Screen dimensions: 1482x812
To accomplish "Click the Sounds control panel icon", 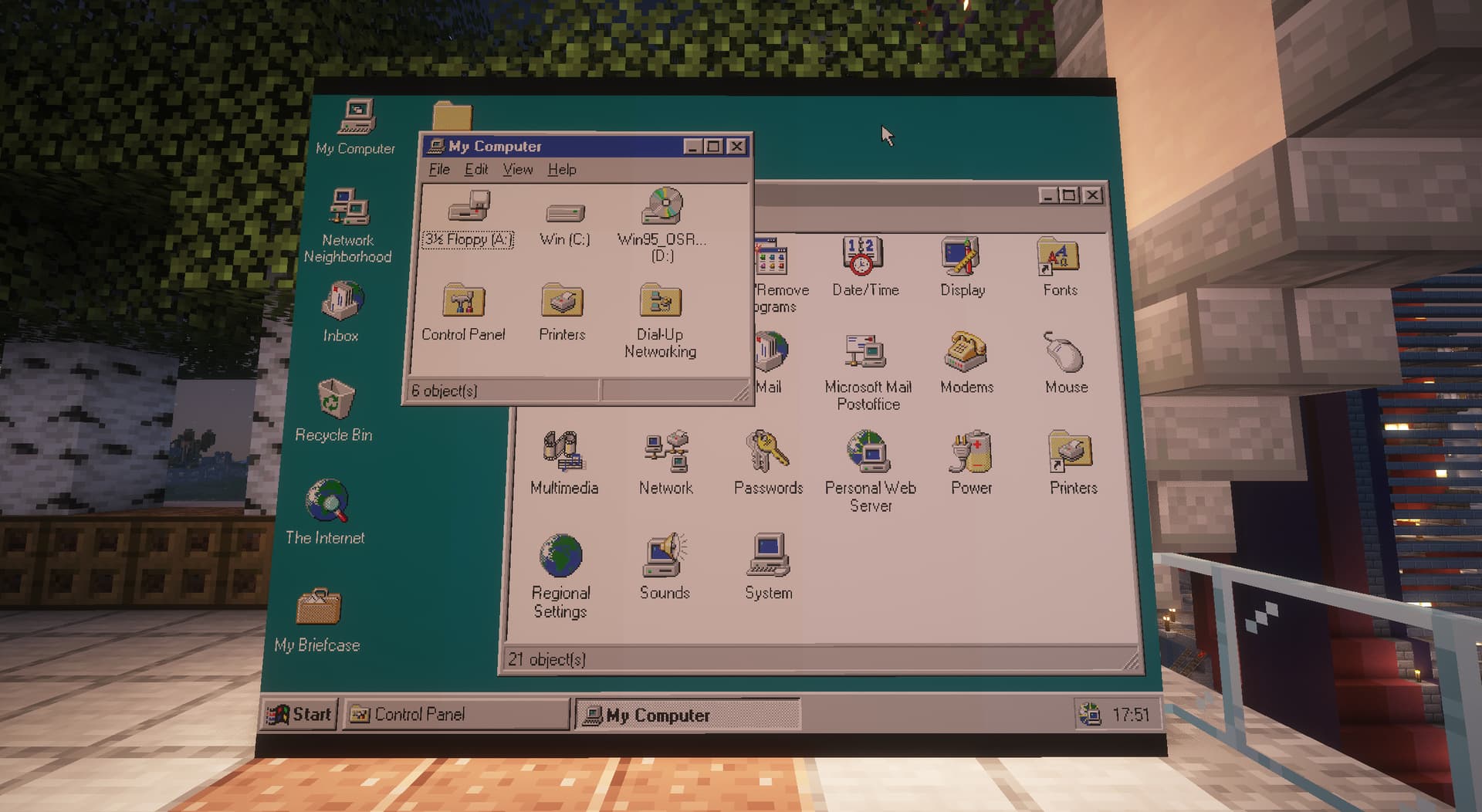I will 664,557.
